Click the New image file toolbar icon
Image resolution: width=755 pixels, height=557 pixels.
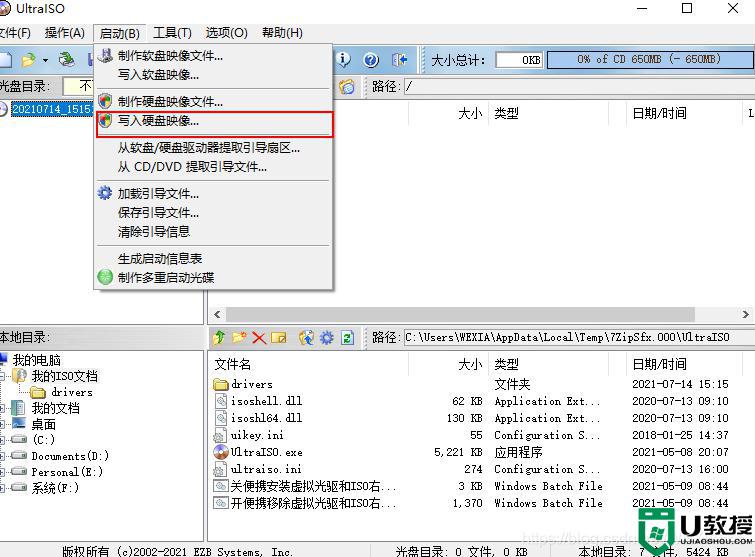pyautogui.click(x=5, y=60)
